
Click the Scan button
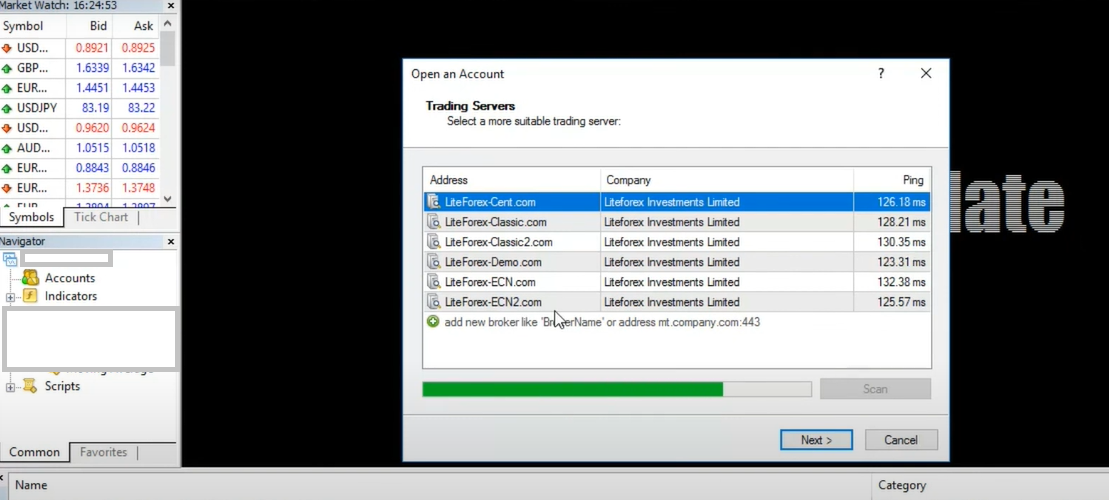pyautogui.click(x=875, y=389)
